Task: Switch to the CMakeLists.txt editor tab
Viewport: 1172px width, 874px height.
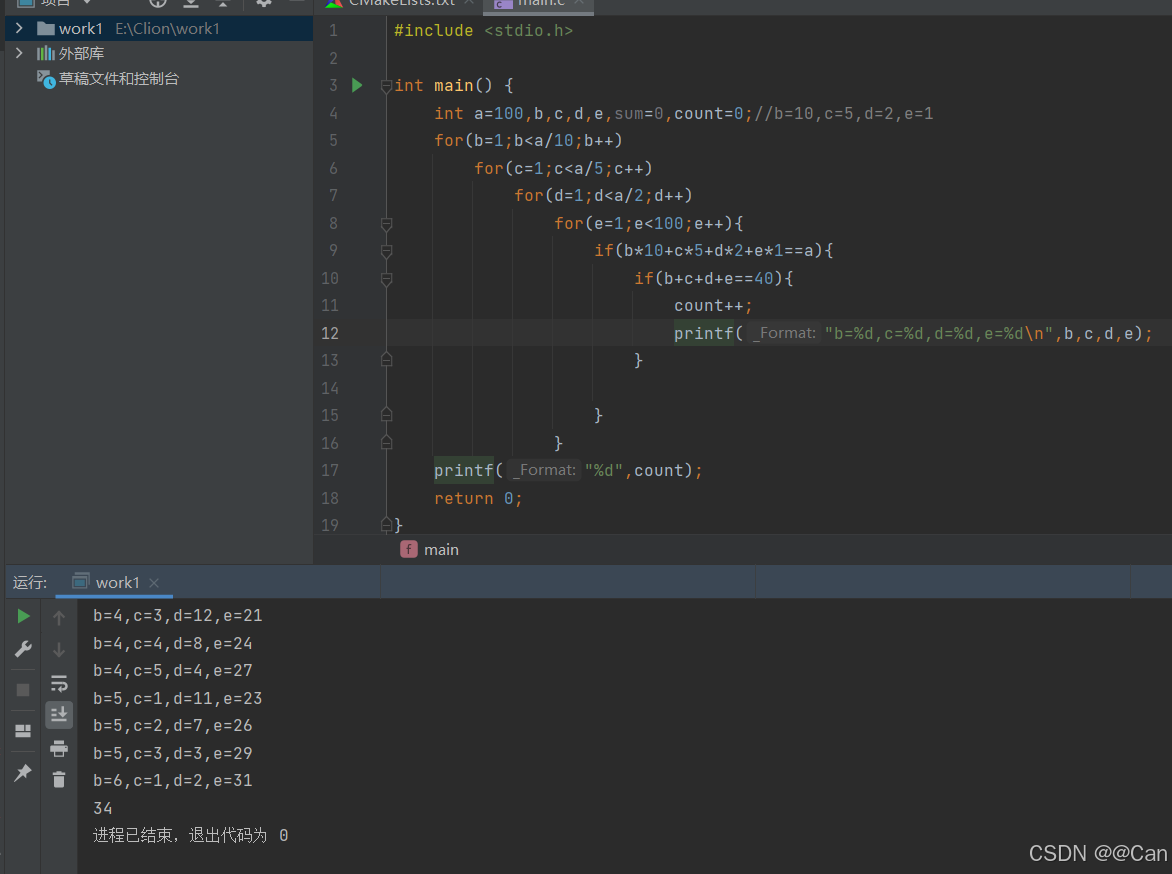Action: click(401, 4)
